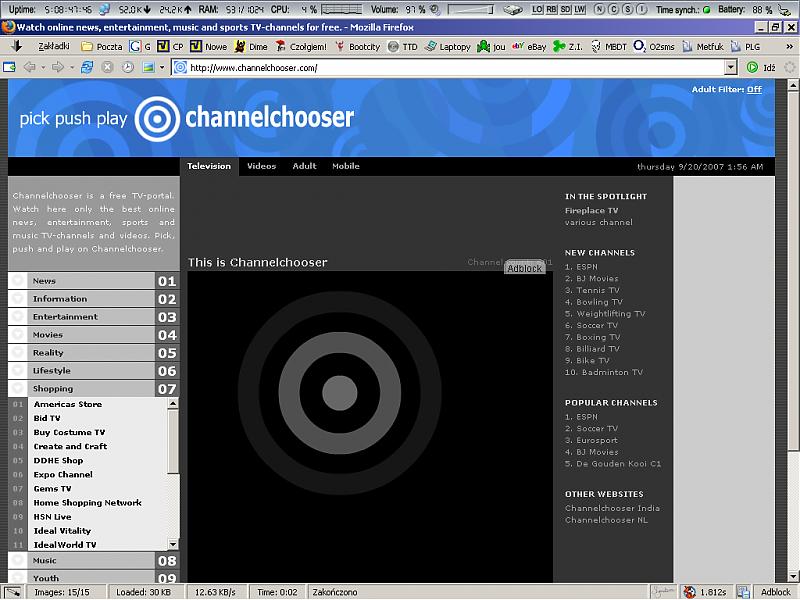Open the Z.I. bookmark
The height and width of the screenshot is (600, 800).
click(x=568, y=46)
